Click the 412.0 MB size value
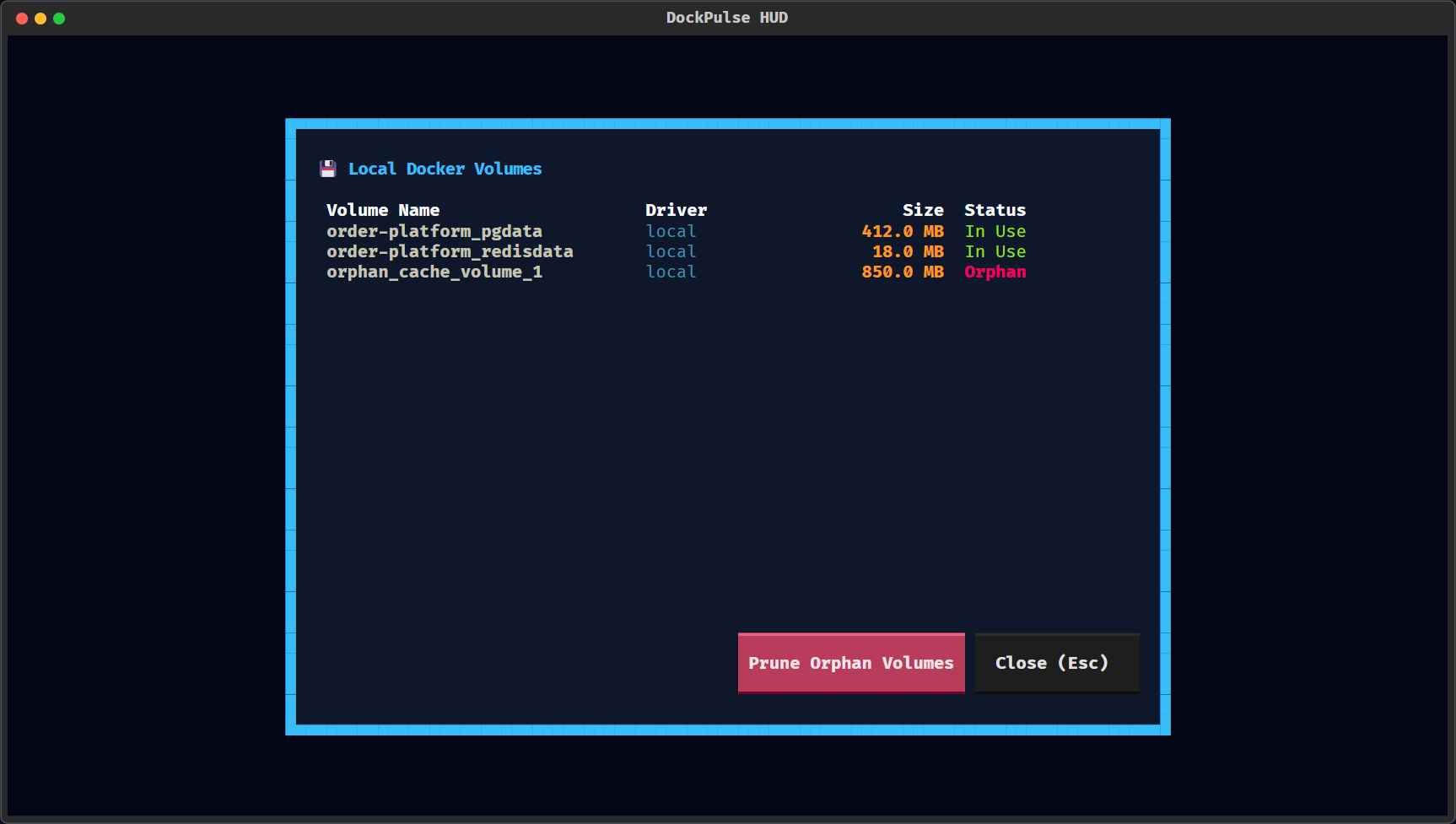 (903, 231)
